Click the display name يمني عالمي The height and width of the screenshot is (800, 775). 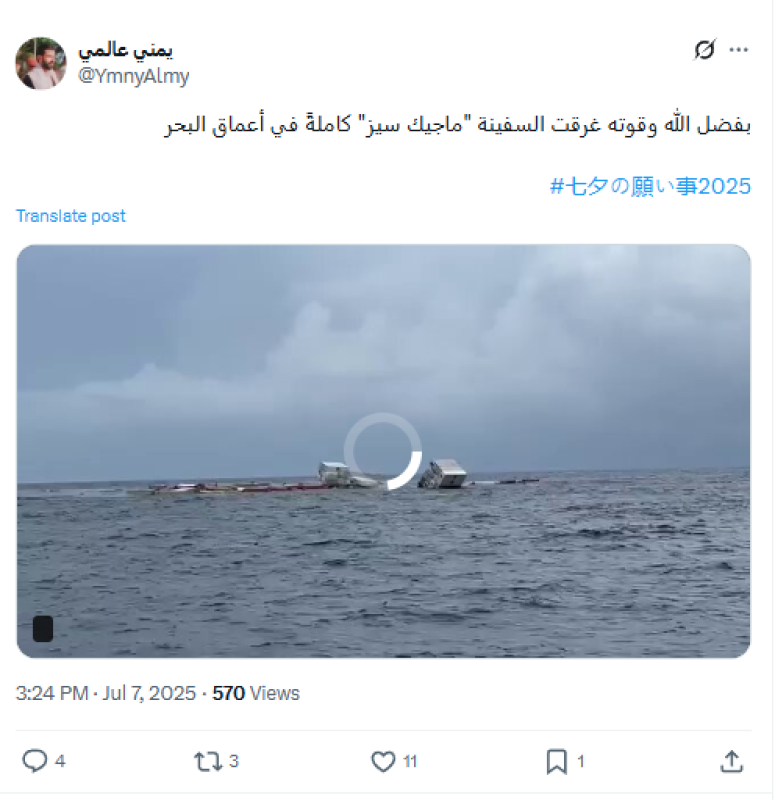tap(126, 51)
